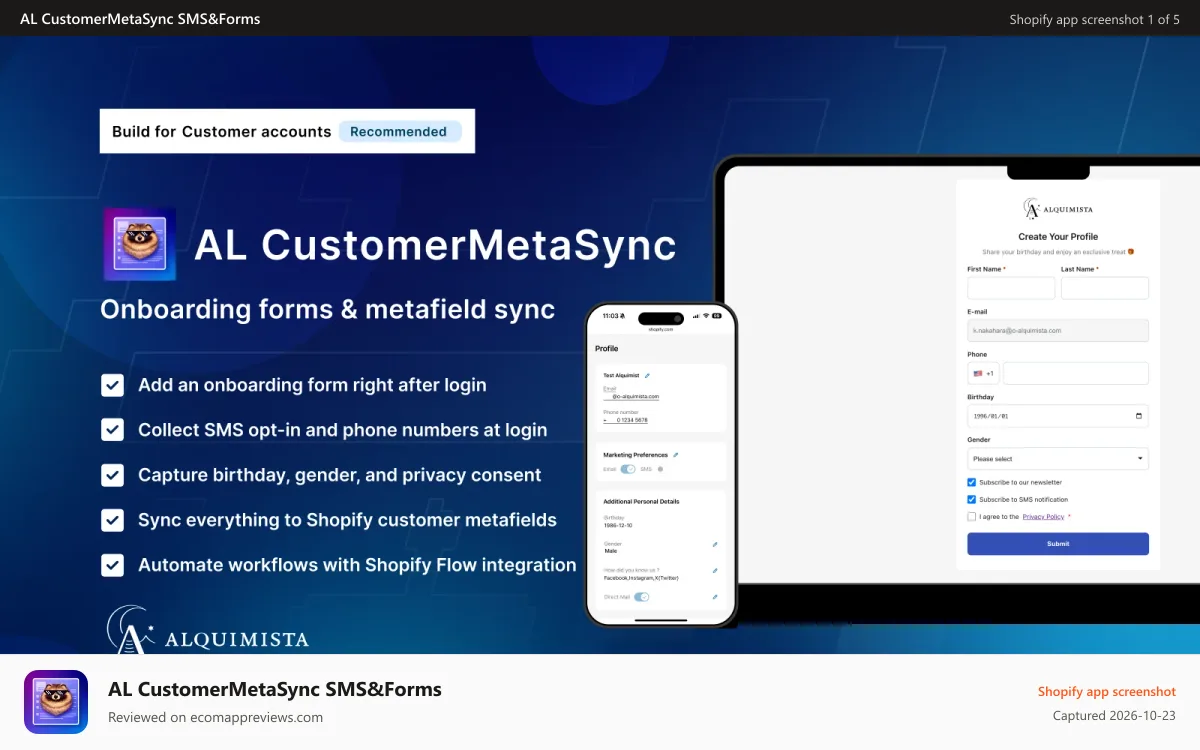Click the Male gender value on the phone
This screenshot has height=750, width=1200.
pyautogui.click(x=610, y=551)
